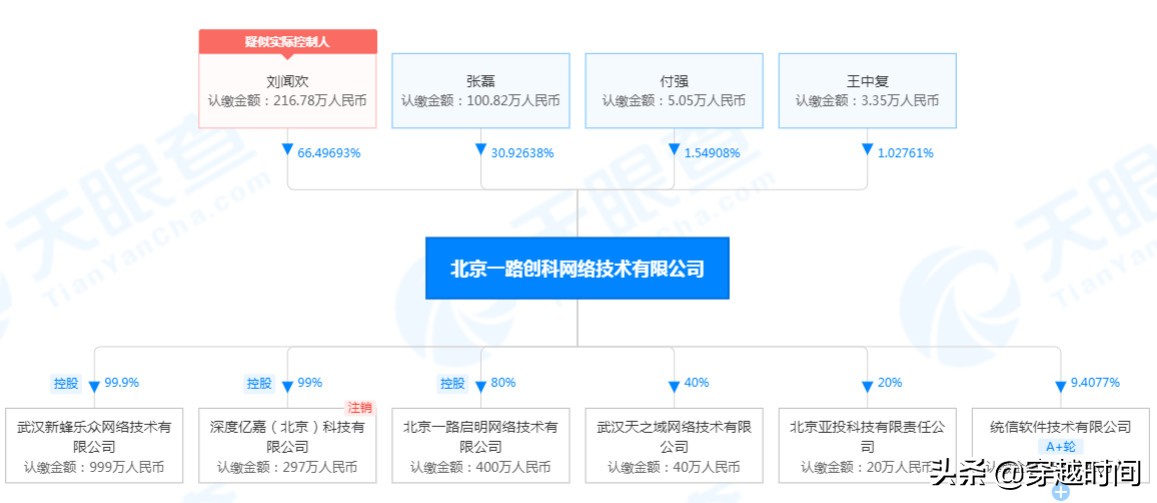Click 认缴金额：3.35万人民币 text

(867, 101)
